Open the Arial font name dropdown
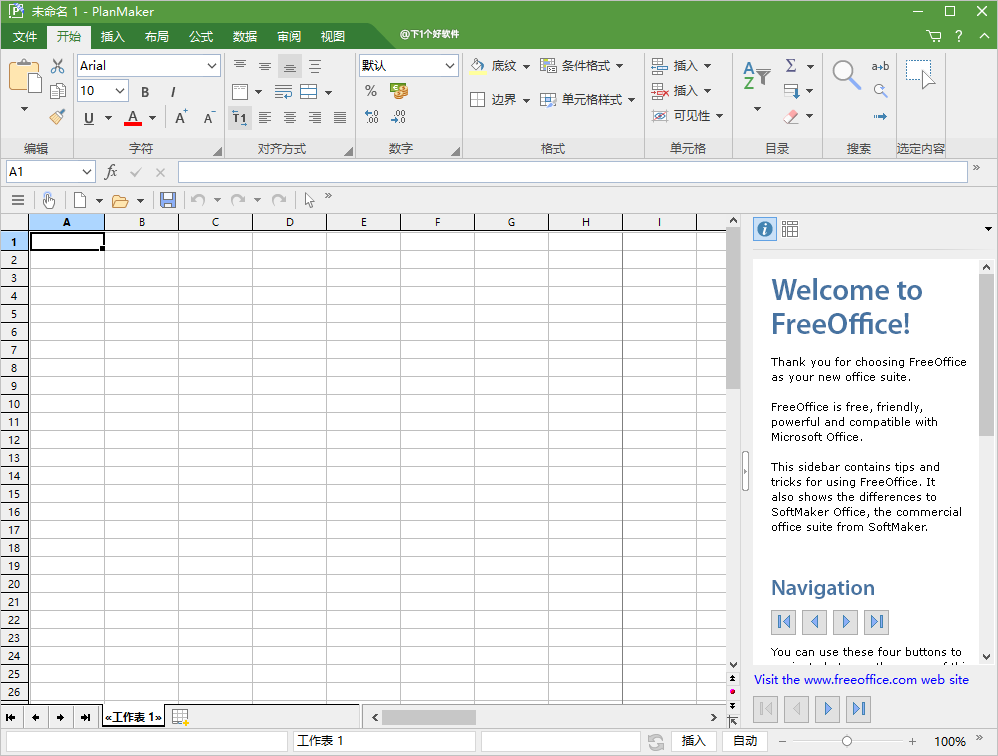 (212, 66)
